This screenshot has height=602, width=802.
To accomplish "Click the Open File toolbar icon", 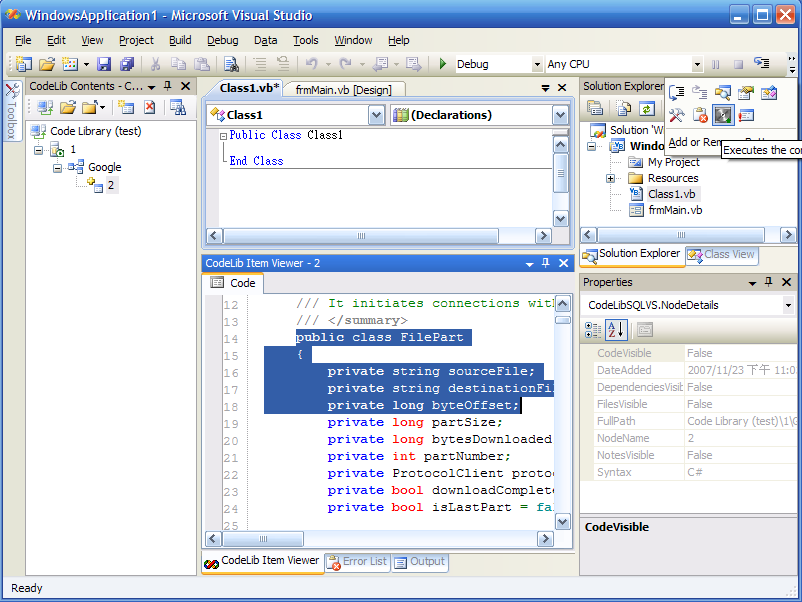I will (47, 64).
